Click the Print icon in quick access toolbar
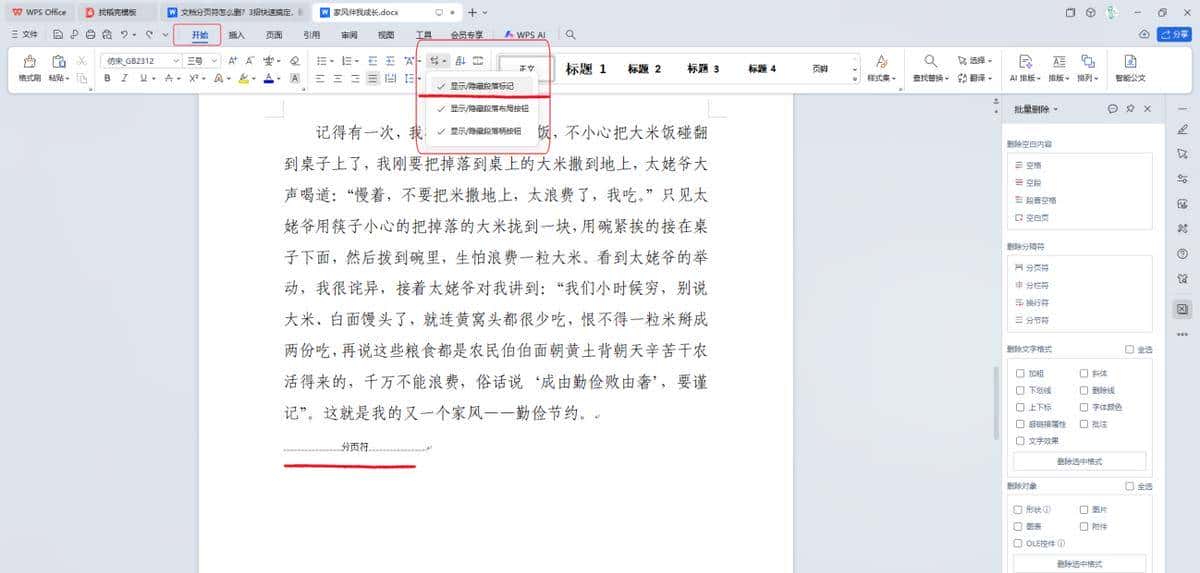 [x=90, y=34]
